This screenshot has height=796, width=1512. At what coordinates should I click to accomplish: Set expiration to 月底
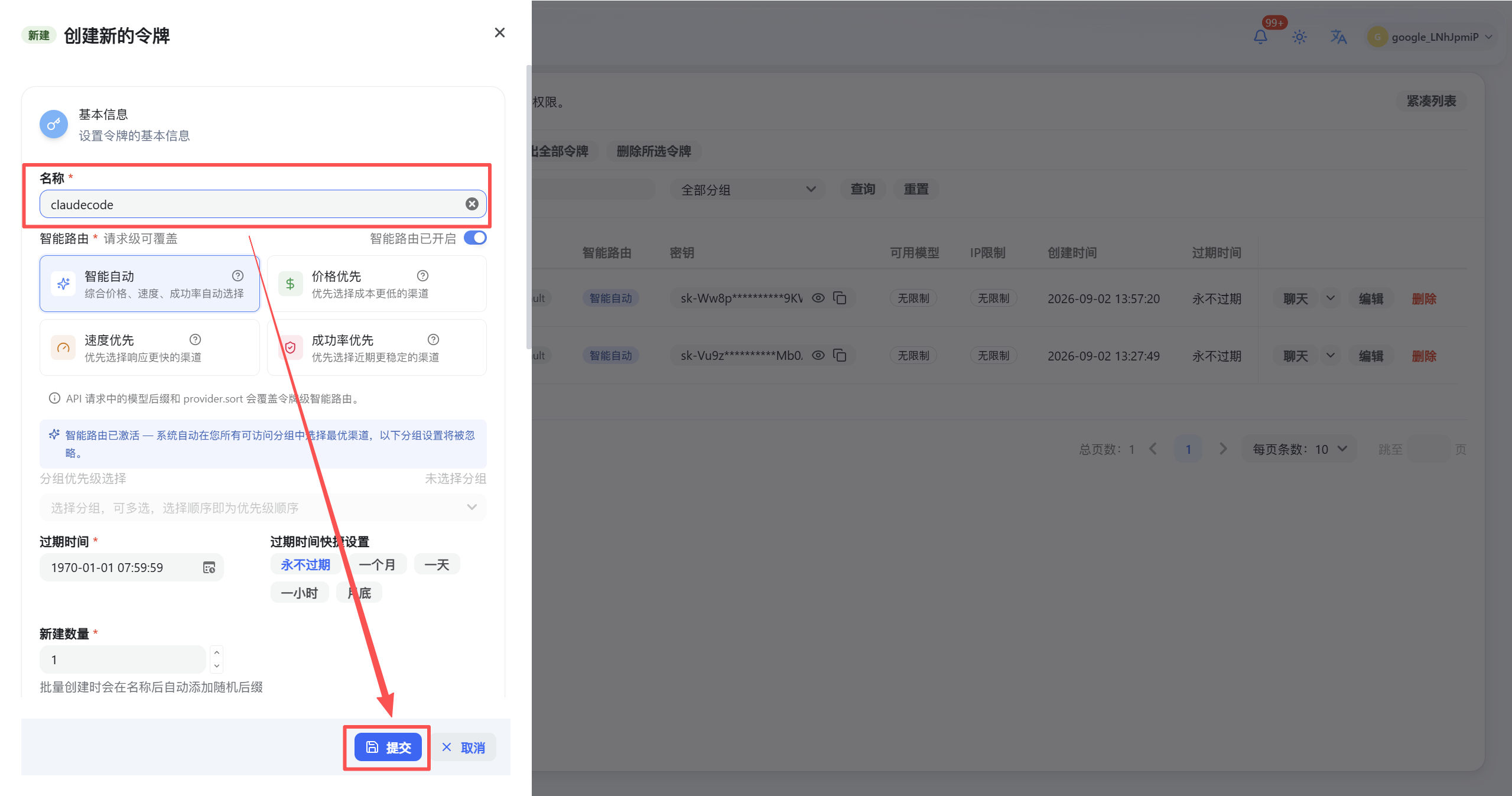pos(359,593)
